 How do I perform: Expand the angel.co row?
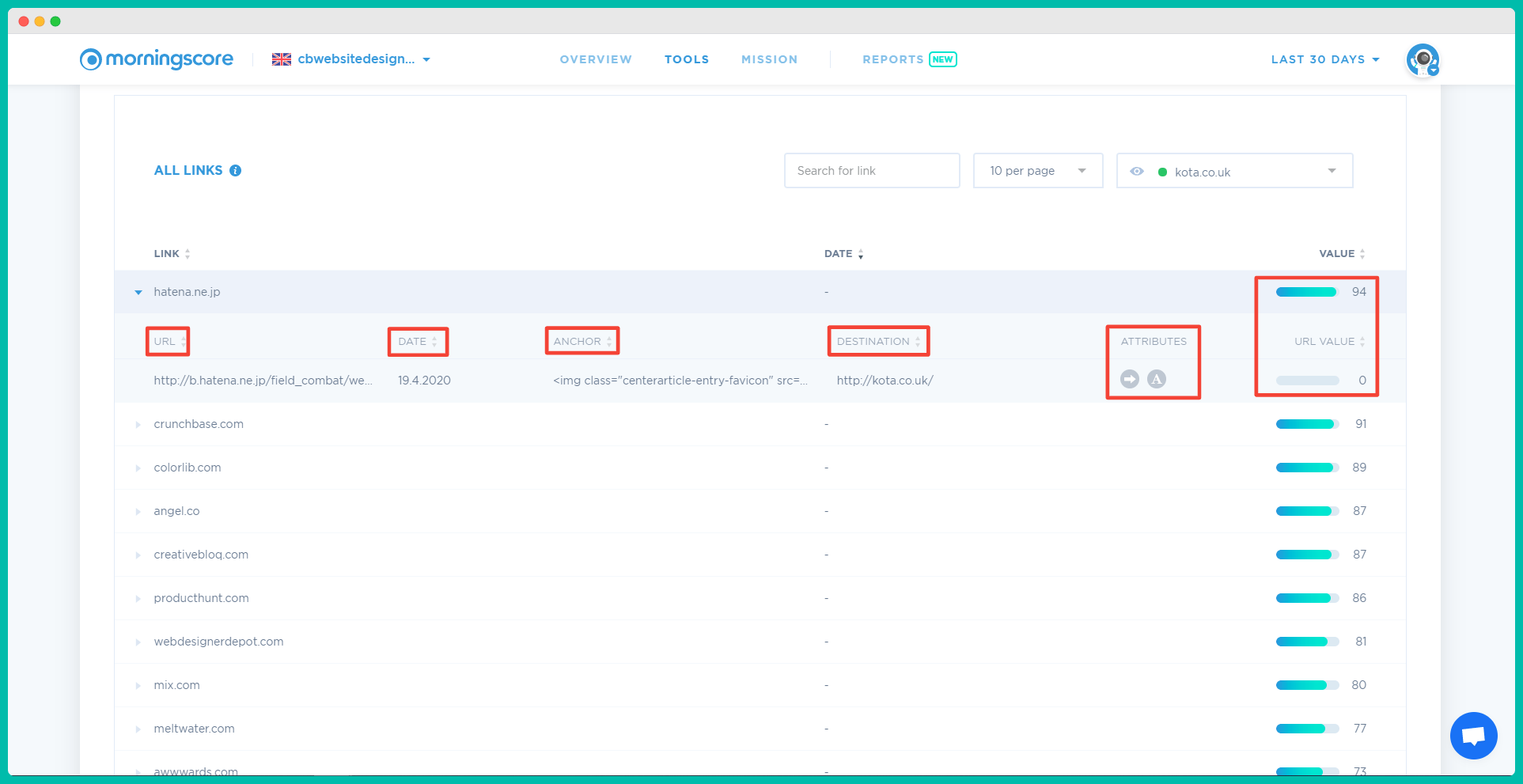click(138, 512)
